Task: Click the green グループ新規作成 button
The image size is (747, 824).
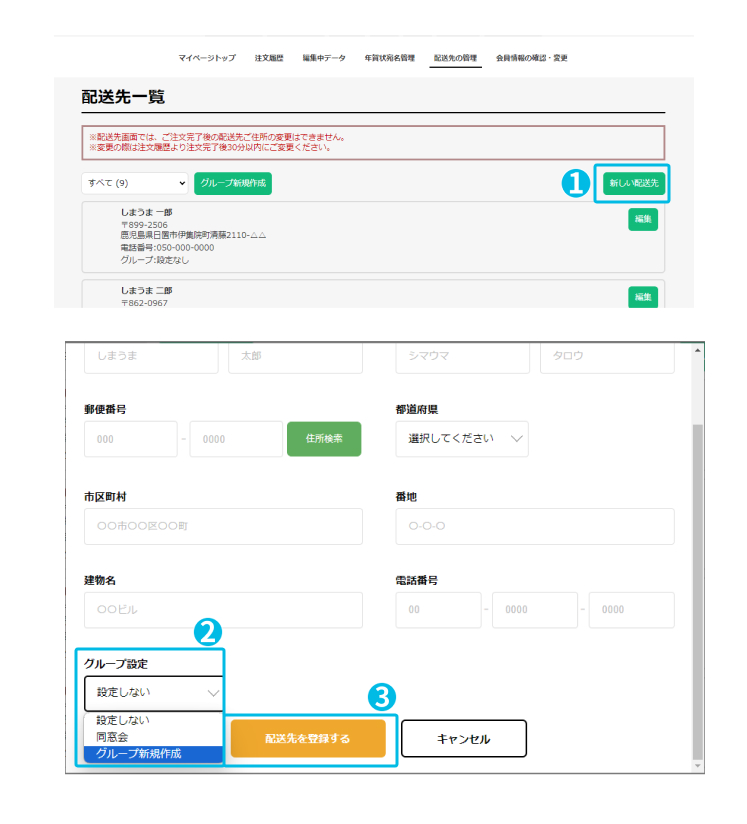Action: pos(233,183)
